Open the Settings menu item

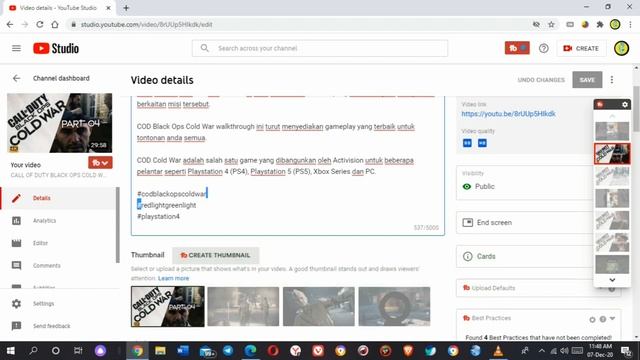pos(59,303)
